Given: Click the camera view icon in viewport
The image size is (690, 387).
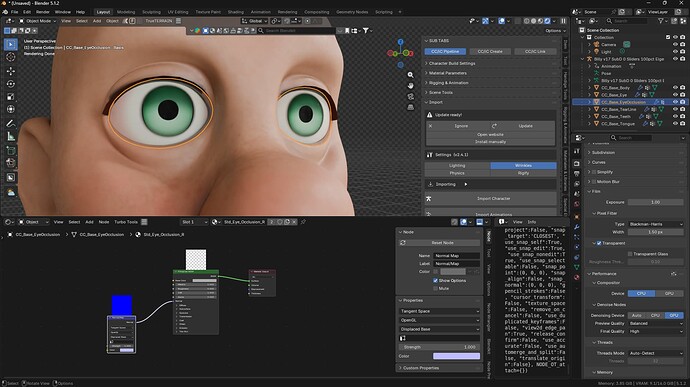Looking at the screenshot, I should pos(410,96).
